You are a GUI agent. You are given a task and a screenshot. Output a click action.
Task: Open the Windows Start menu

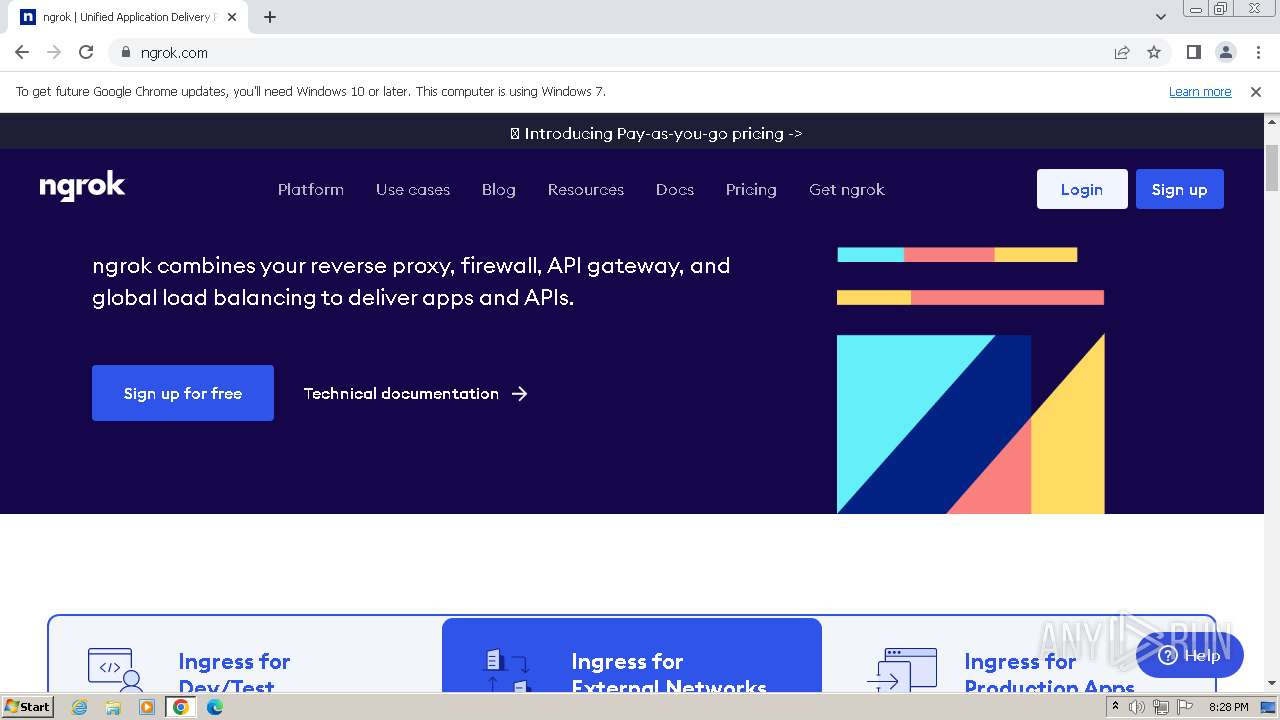(x=28, y=706)
